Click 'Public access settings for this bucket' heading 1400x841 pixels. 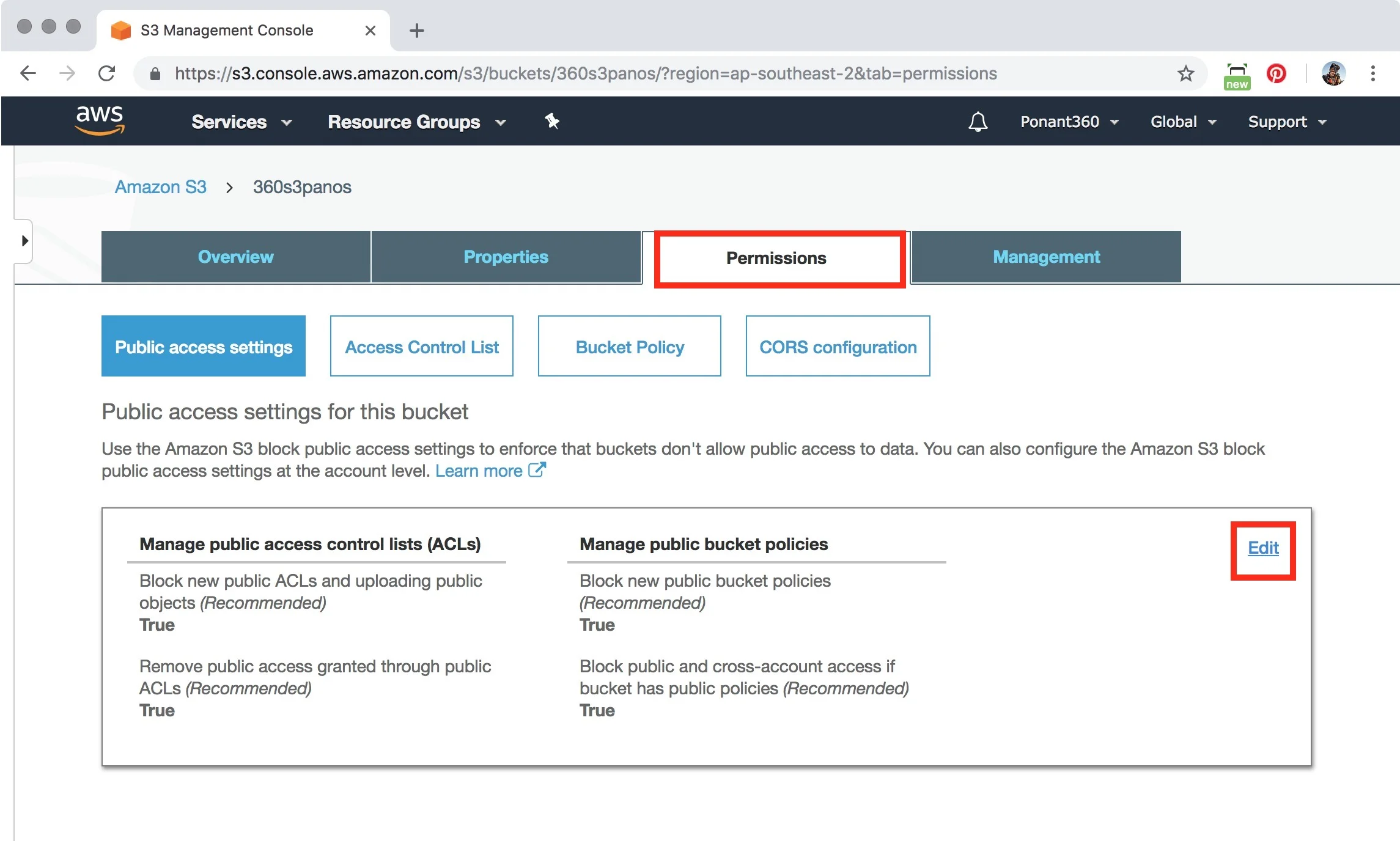(285, 412)
